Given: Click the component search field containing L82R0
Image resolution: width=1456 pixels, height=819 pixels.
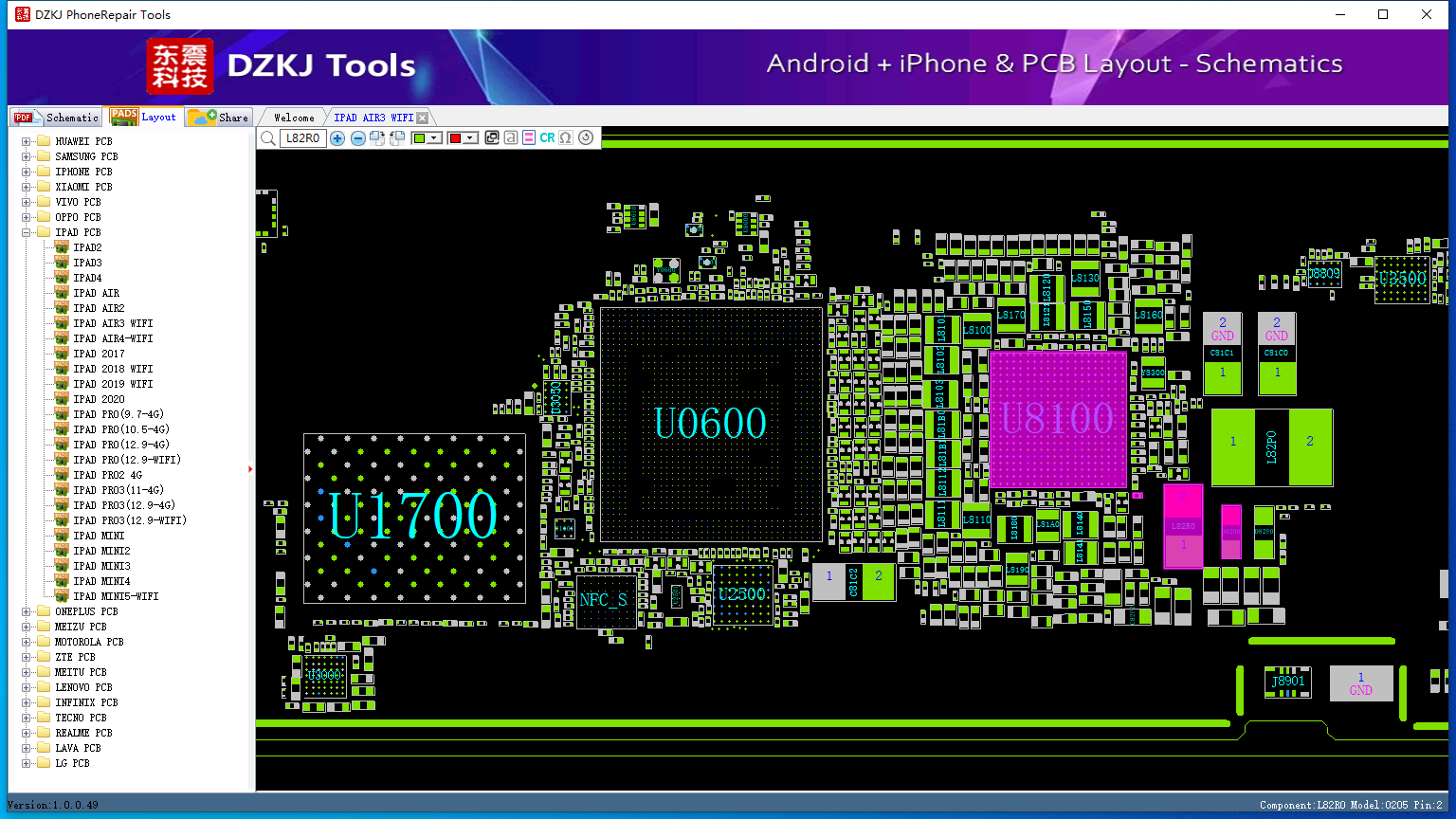Looking at the screenshot, I should tap(303, 138).
